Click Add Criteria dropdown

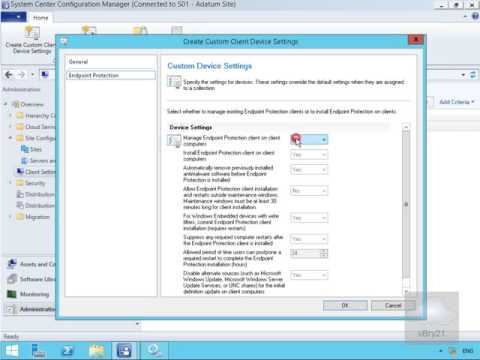coord(456,102)
